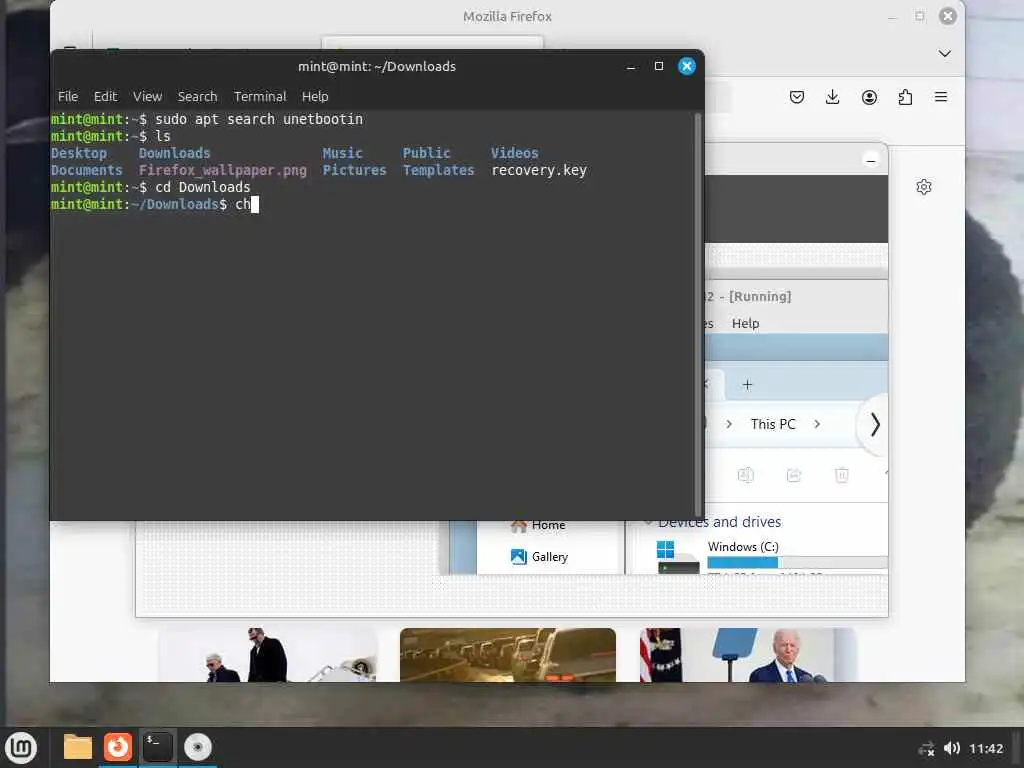Open clock calendar showing 11:42
Image resolution: width=1024 pixels, height=768 pixels.
pos(985,748)
